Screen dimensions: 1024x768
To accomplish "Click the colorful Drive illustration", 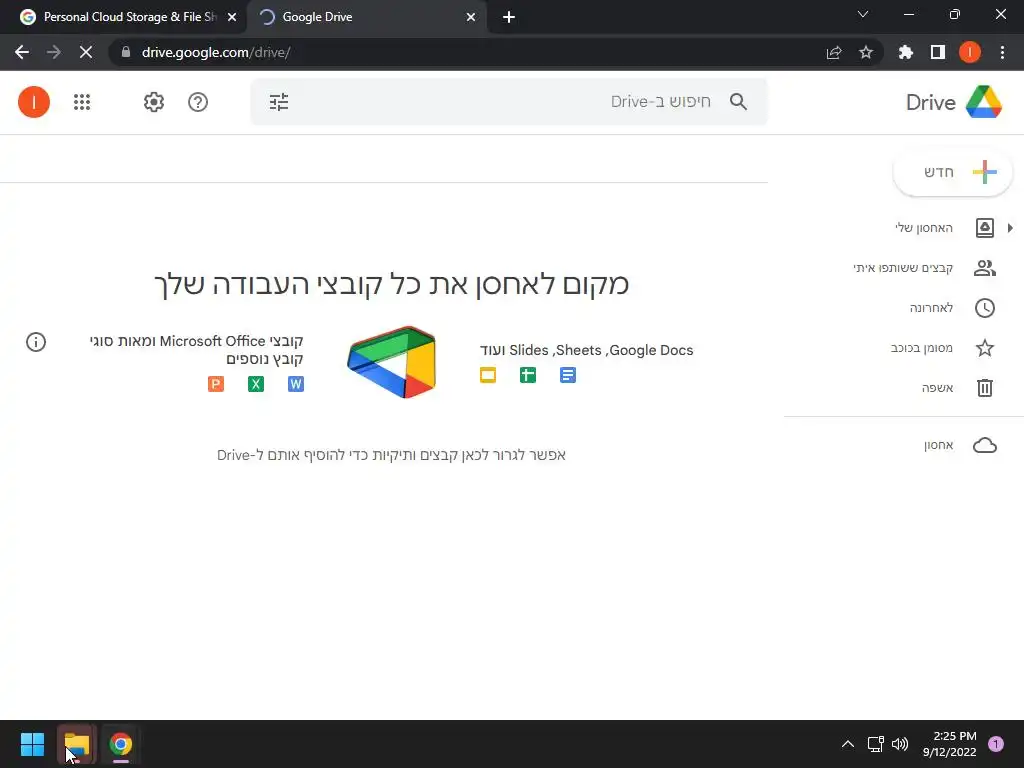I will point(392,362).
